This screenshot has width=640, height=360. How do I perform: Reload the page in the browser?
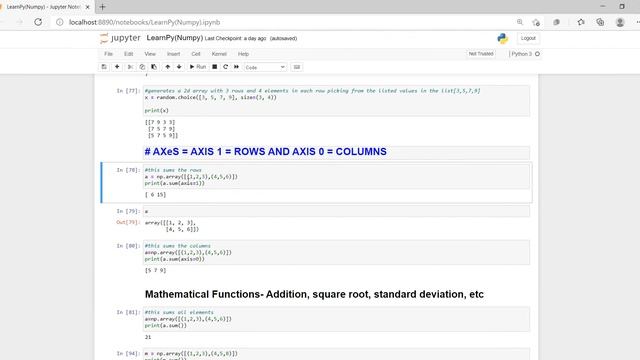pos(38,22)
